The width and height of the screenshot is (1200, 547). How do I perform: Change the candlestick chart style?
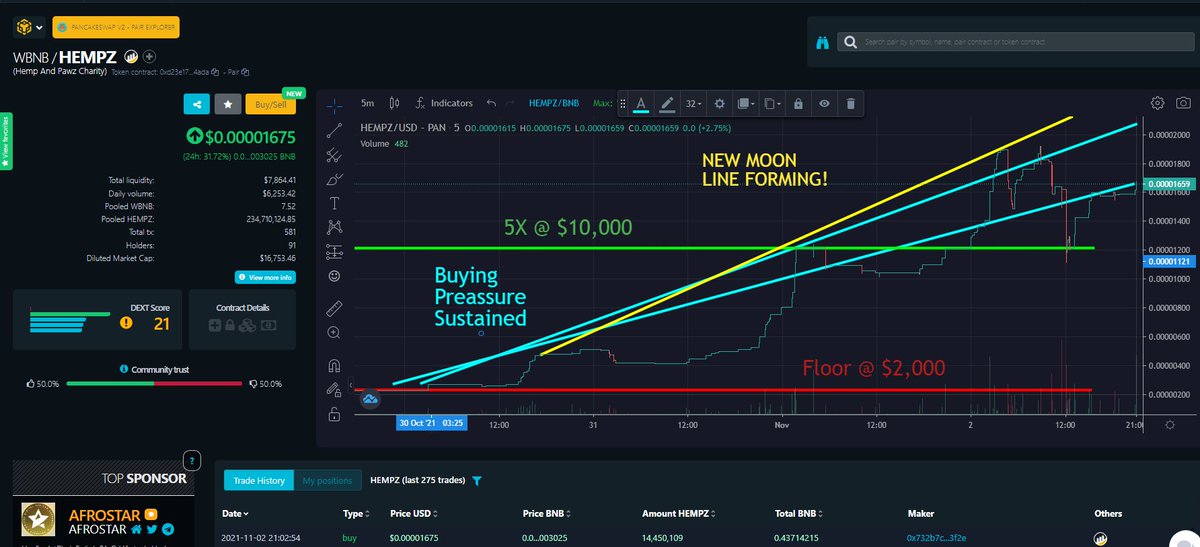394,103
